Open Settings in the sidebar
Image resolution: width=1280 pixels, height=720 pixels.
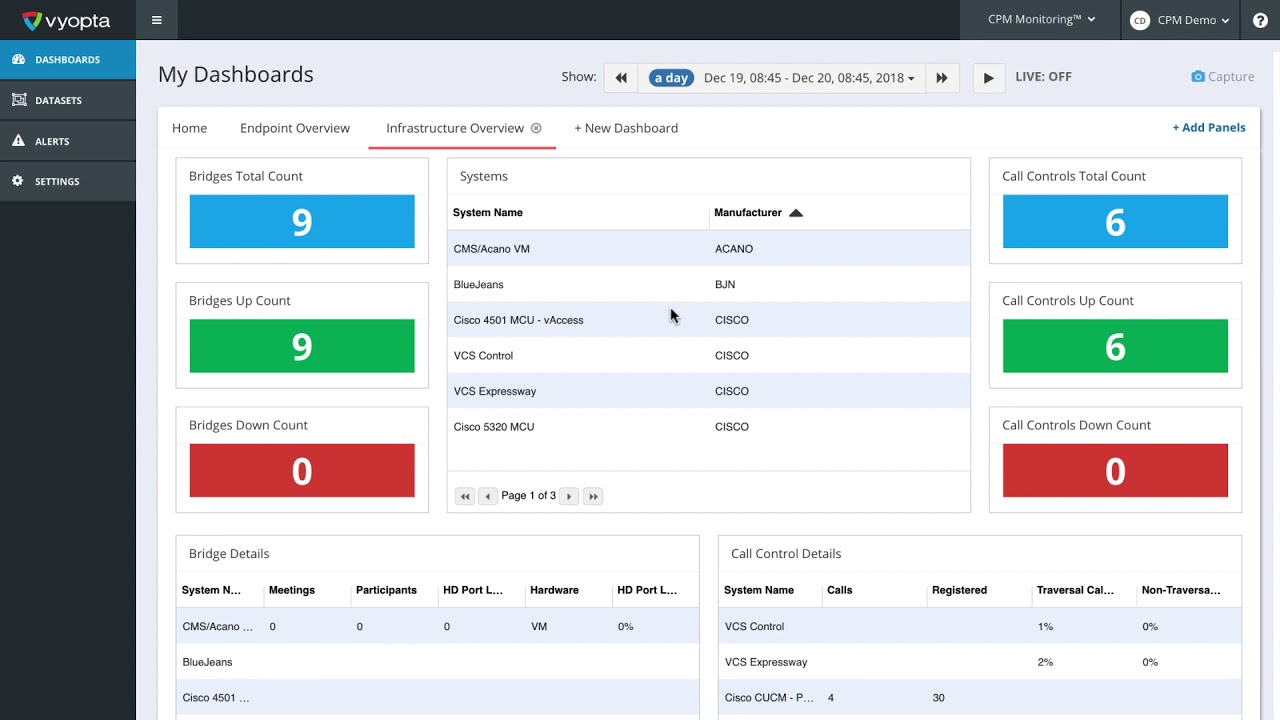[x=68, y=181]
